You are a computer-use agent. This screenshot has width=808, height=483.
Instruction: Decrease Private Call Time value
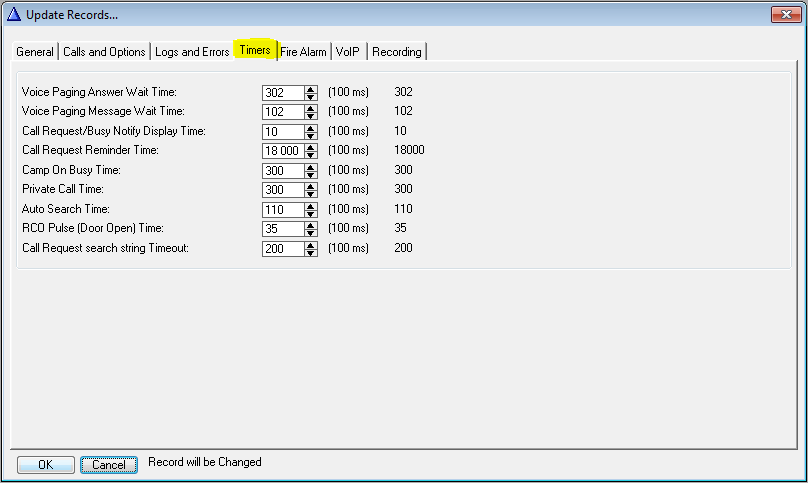(x=311, y=193)
